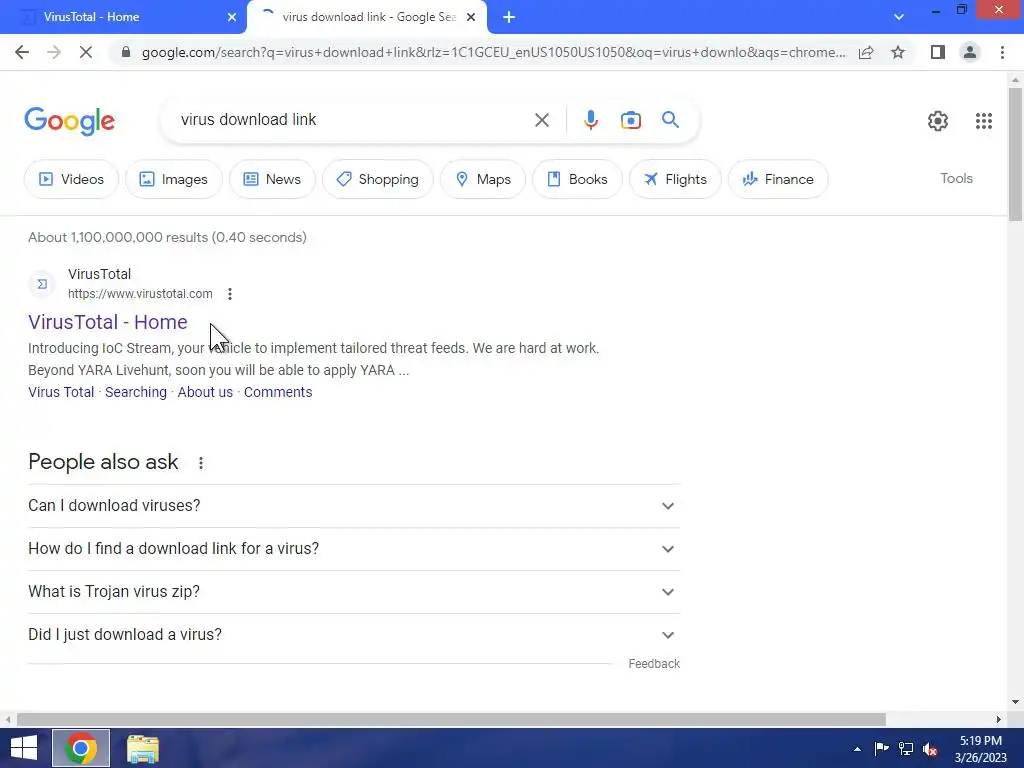Open the Comments sitelink
The image size is (1024, 768).
pos(278,392)
